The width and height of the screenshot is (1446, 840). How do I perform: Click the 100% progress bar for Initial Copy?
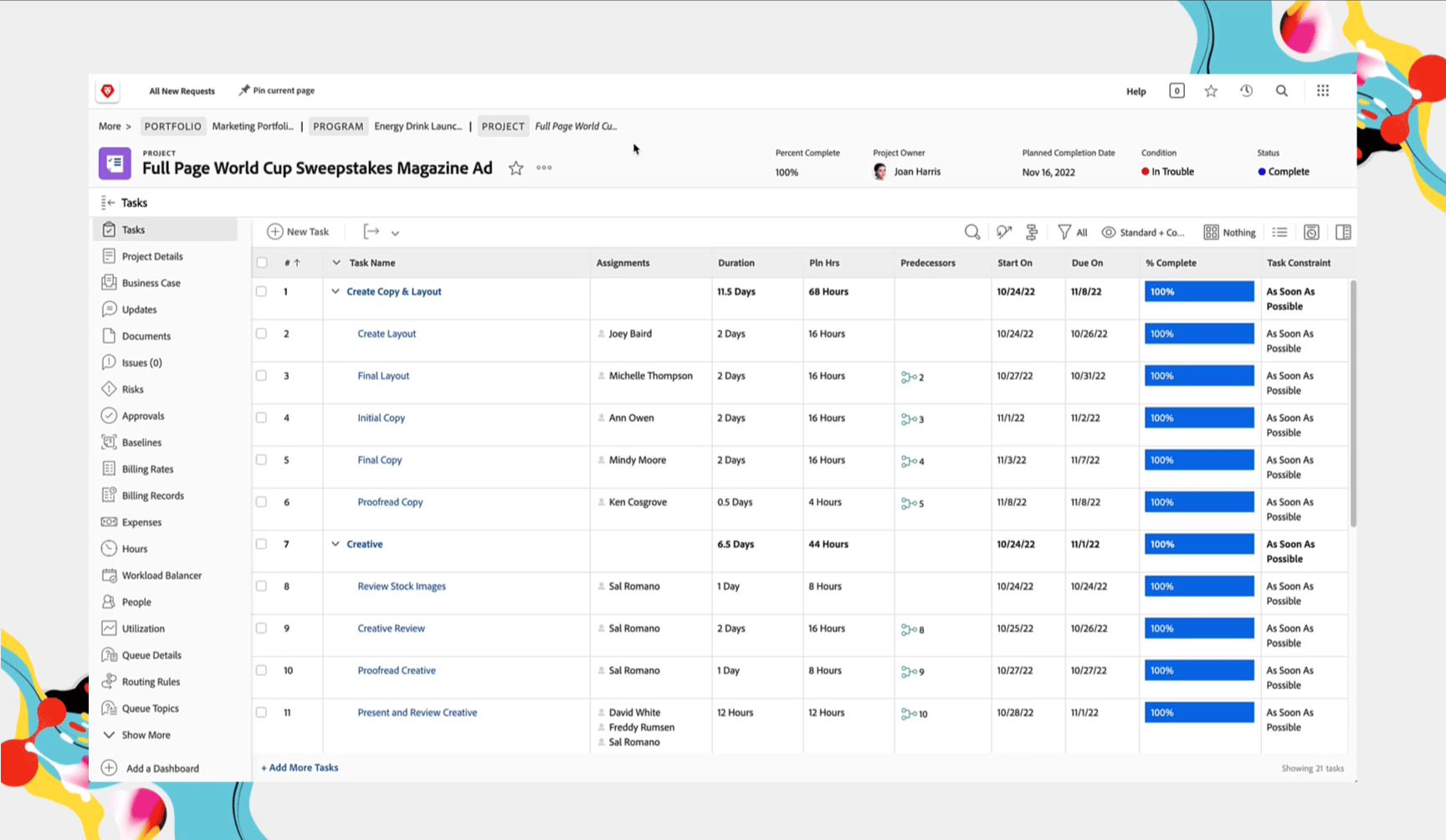[1198, 417]
